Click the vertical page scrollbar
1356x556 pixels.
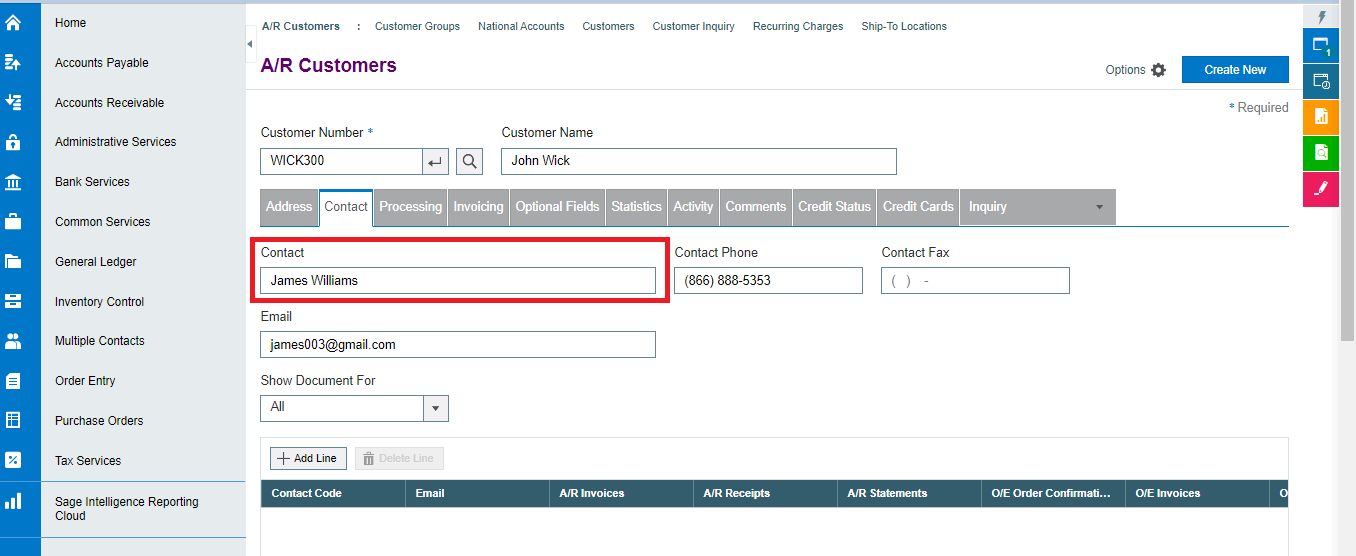pos(1347,170)
